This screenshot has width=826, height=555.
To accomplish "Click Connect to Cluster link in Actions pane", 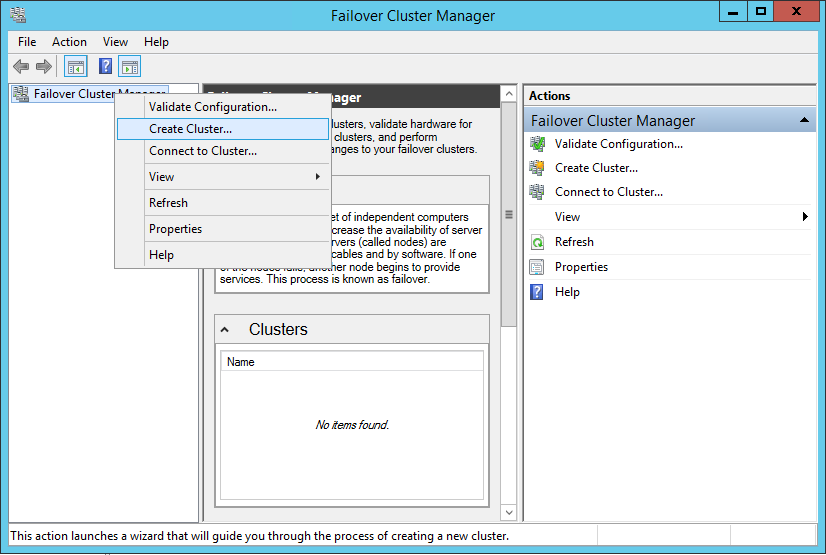I will (608, 192).
